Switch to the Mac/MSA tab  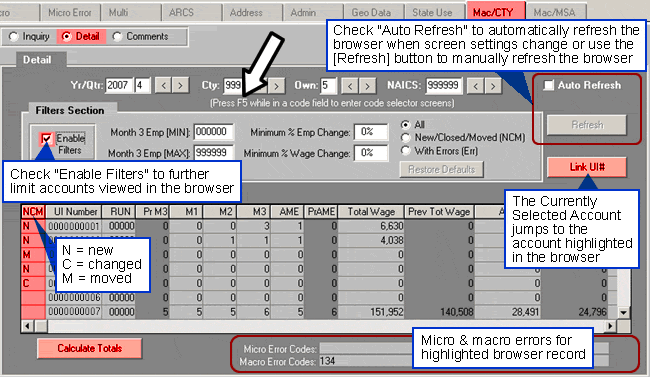coord(555,12)
